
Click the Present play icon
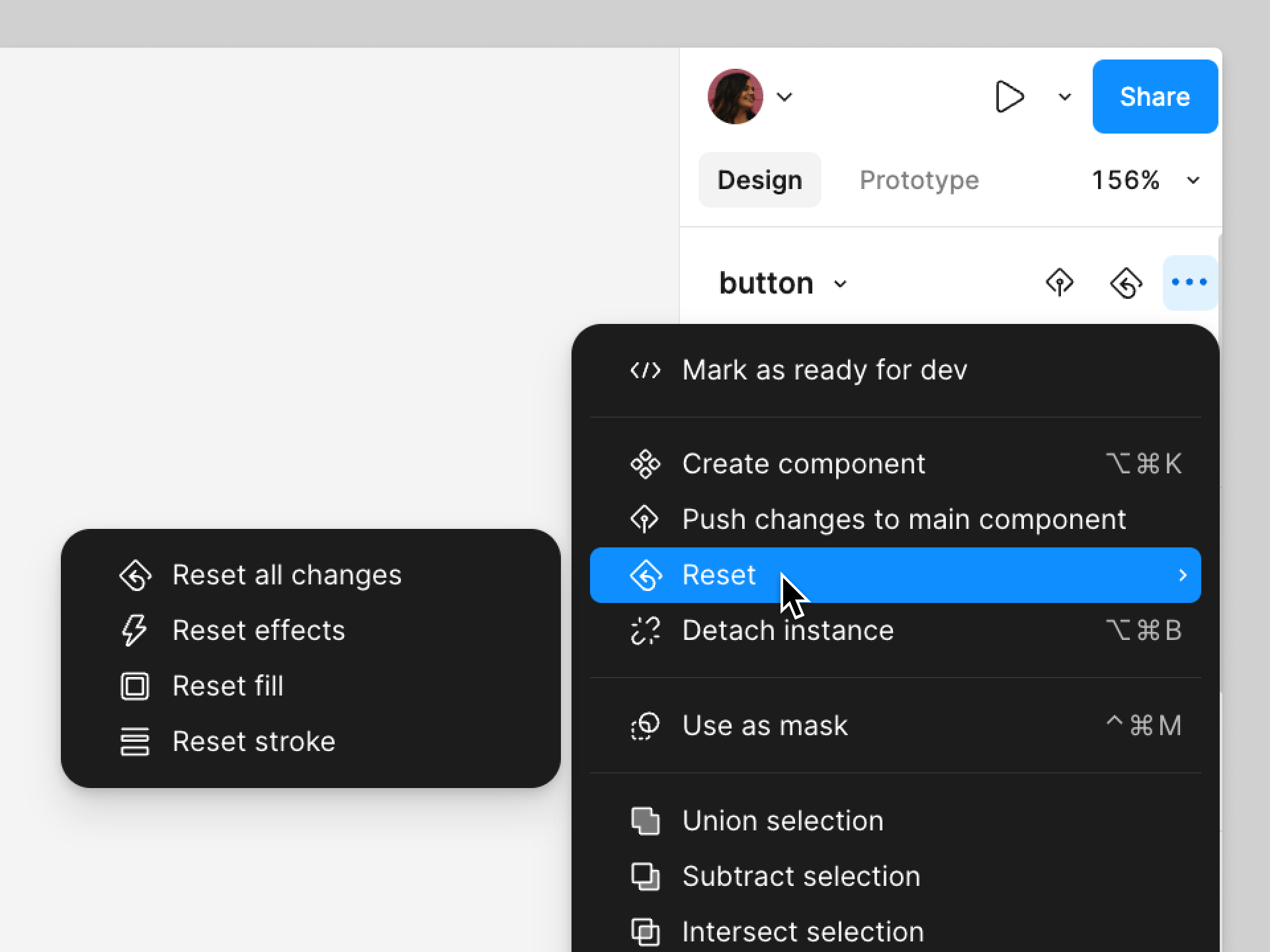tap(1009, 97)
